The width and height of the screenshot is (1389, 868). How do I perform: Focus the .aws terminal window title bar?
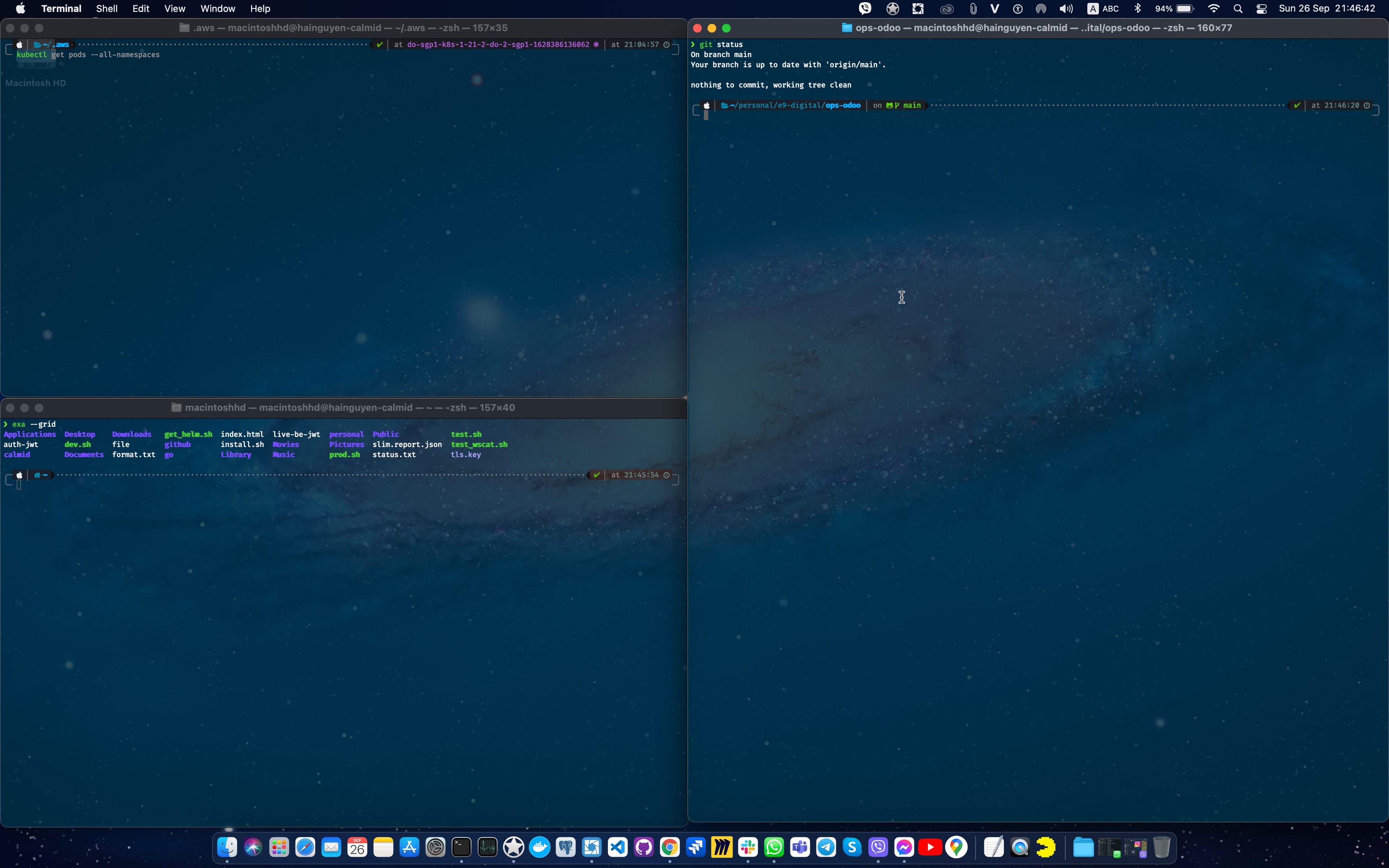pos(343,27)
